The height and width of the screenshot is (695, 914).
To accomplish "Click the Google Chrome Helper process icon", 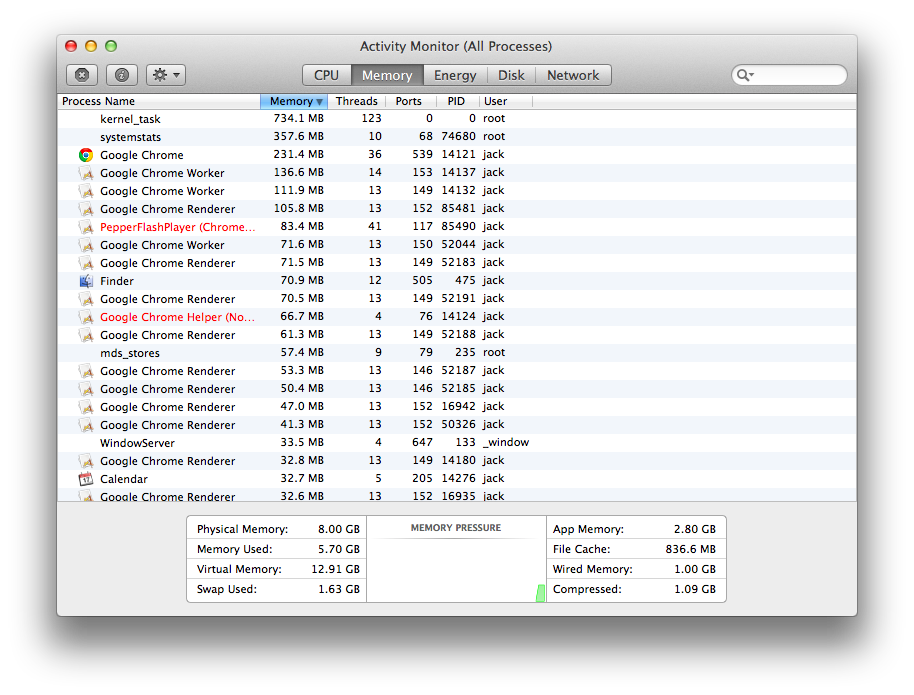I will 86,317.
